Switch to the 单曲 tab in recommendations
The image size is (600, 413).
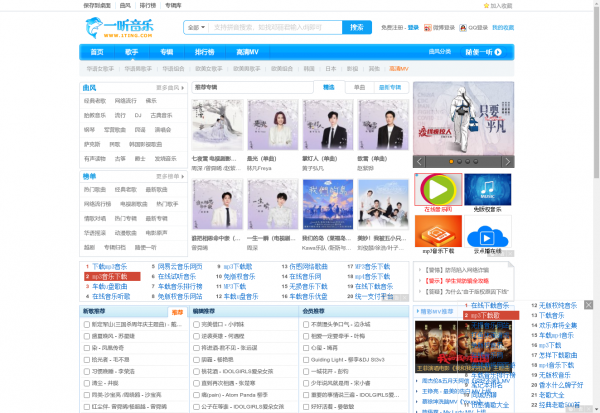358,88
